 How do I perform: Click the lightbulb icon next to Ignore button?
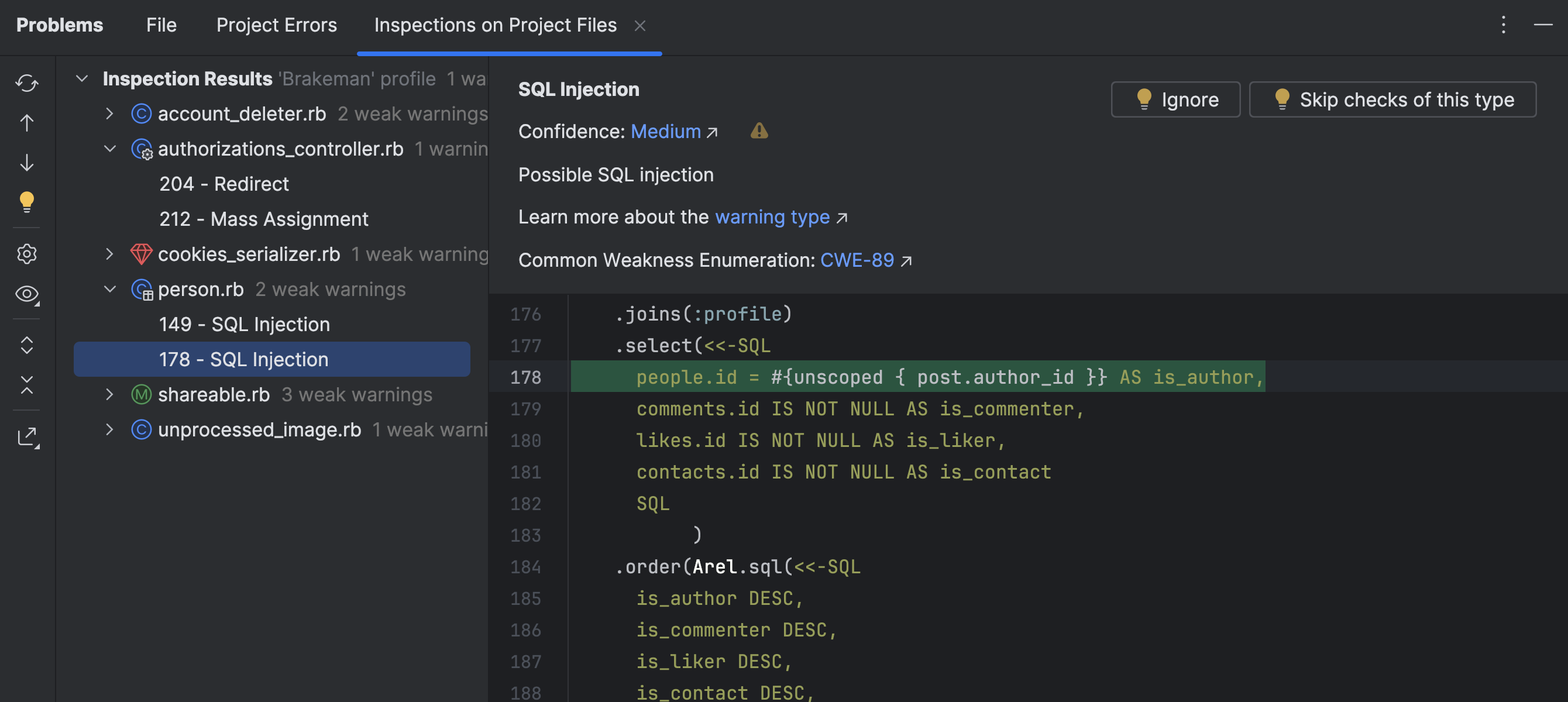(x=1143, y=98)
